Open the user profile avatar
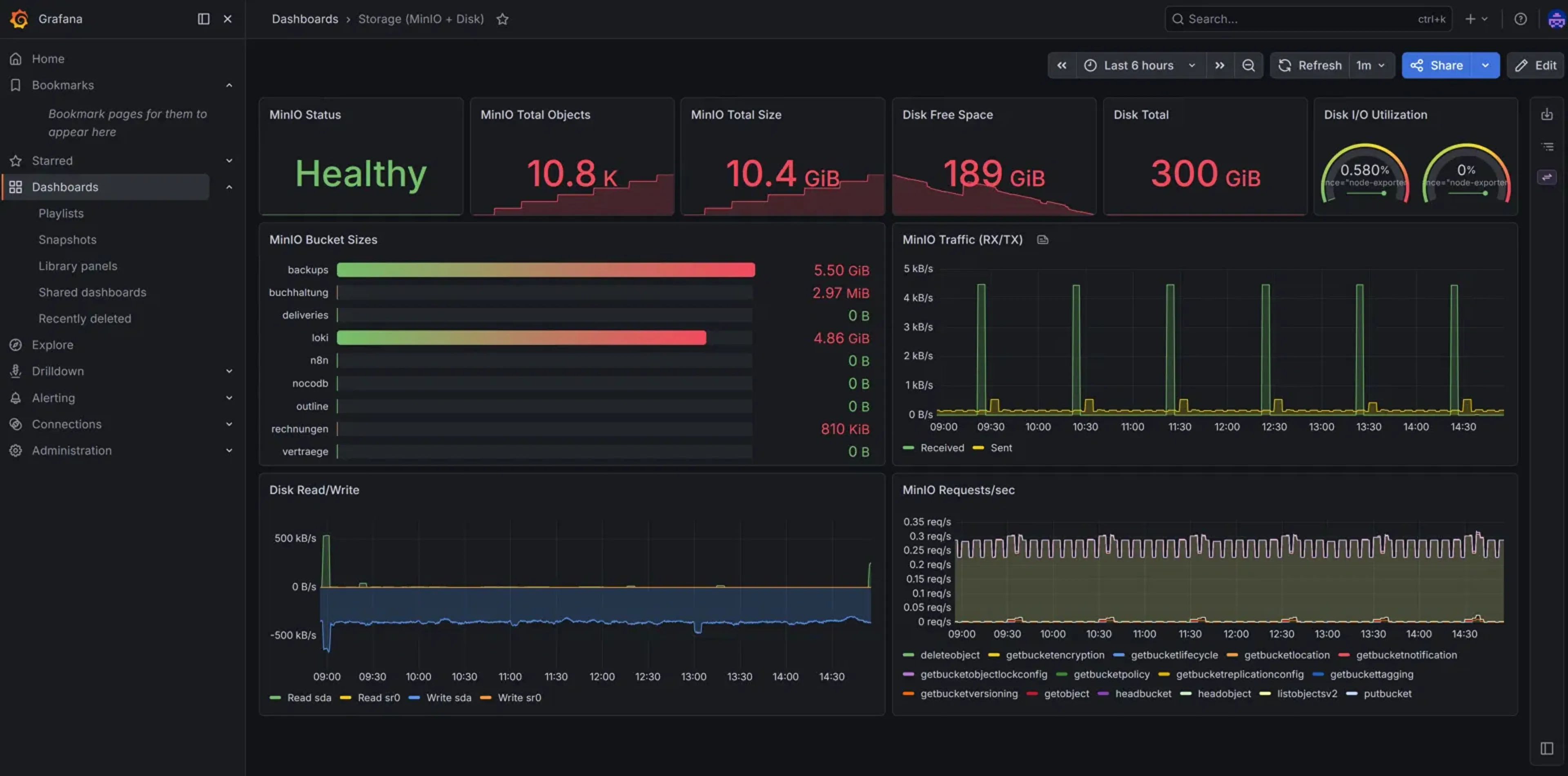The image size is (1568, 776). pyautogui.click(x=1557, y=19)
